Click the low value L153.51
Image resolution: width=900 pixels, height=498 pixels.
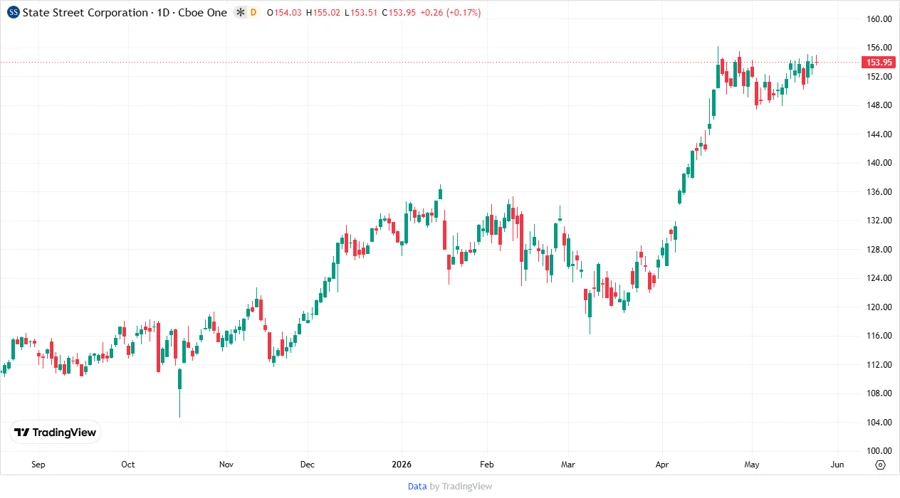361,12
